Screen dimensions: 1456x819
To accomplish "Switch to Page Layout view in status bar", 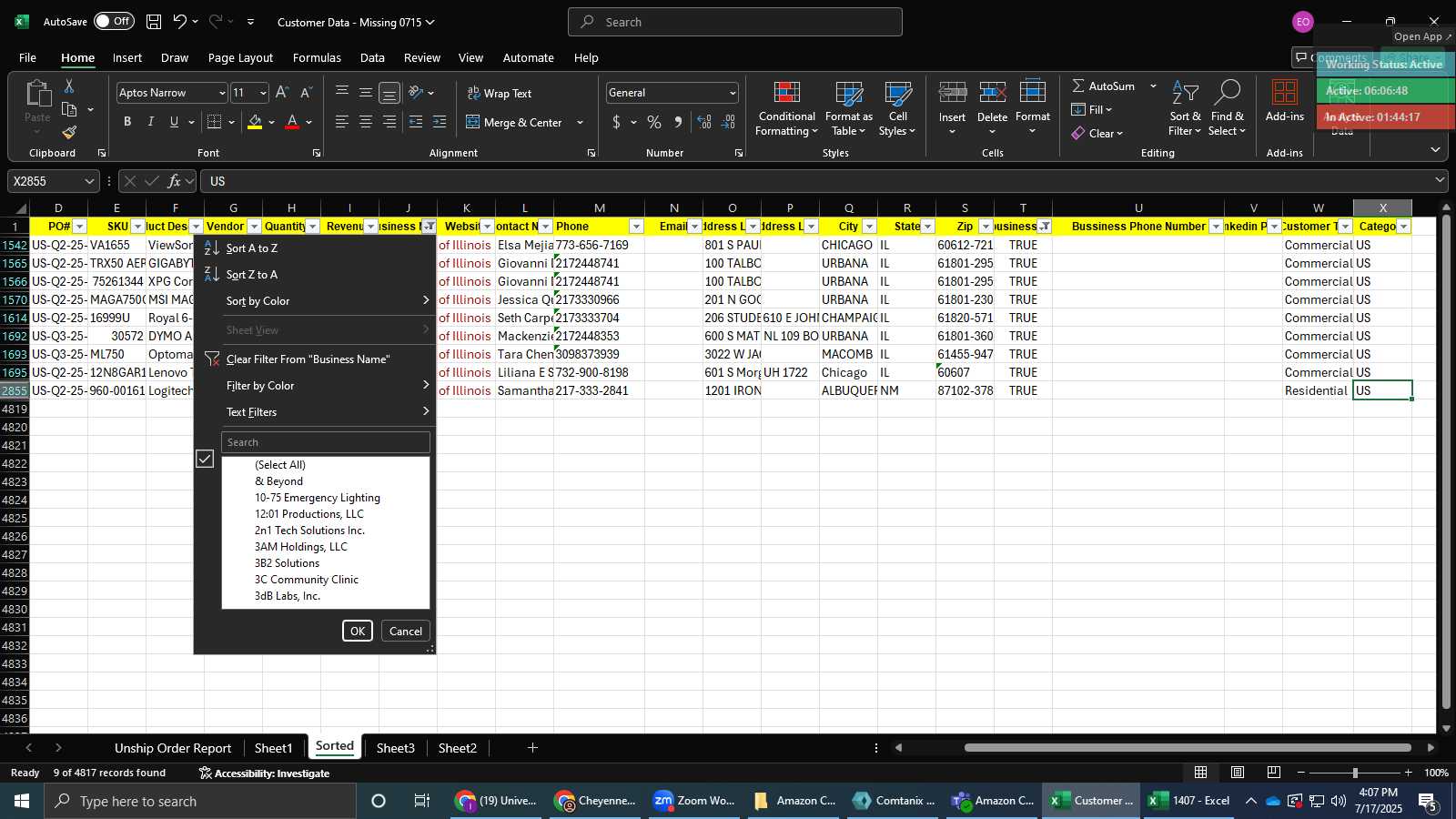I will [x=1238, y=773].
